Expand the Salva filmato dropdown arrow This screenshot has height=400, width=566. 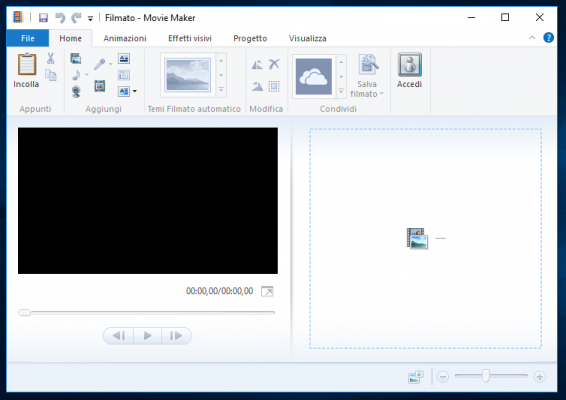382,94
